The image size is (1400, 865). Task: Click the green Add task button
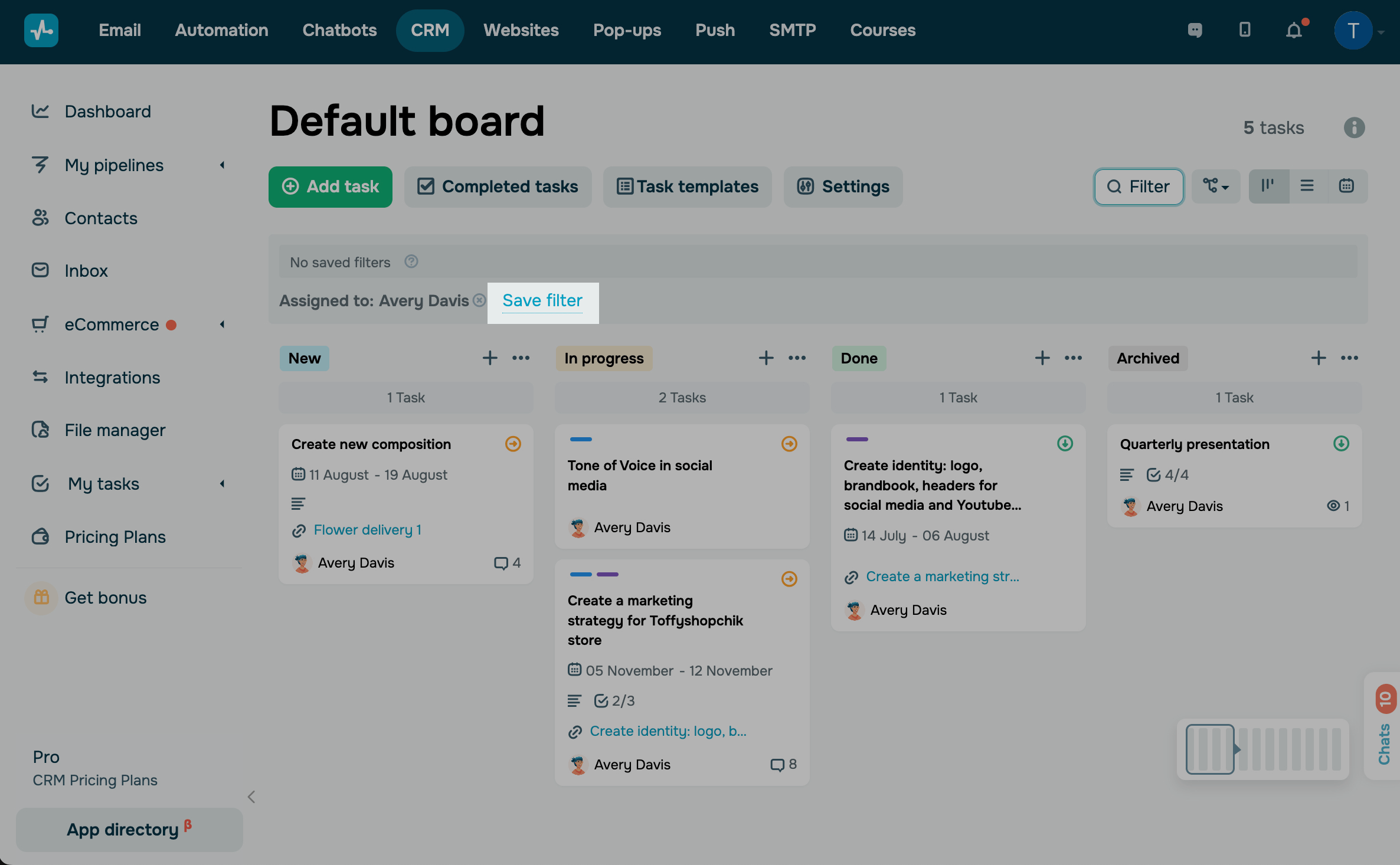[331, 186]
